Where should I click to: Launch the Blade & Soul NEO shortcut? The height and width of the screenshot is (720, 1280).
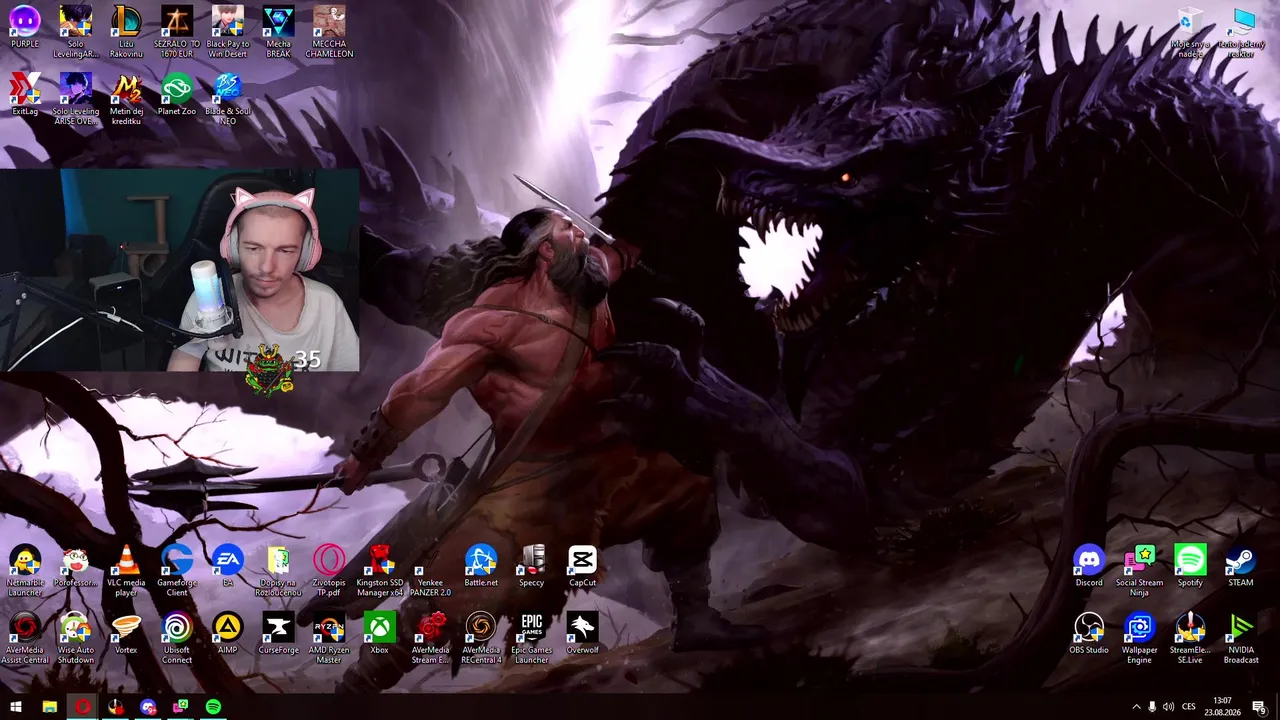[x=227, y=98]
